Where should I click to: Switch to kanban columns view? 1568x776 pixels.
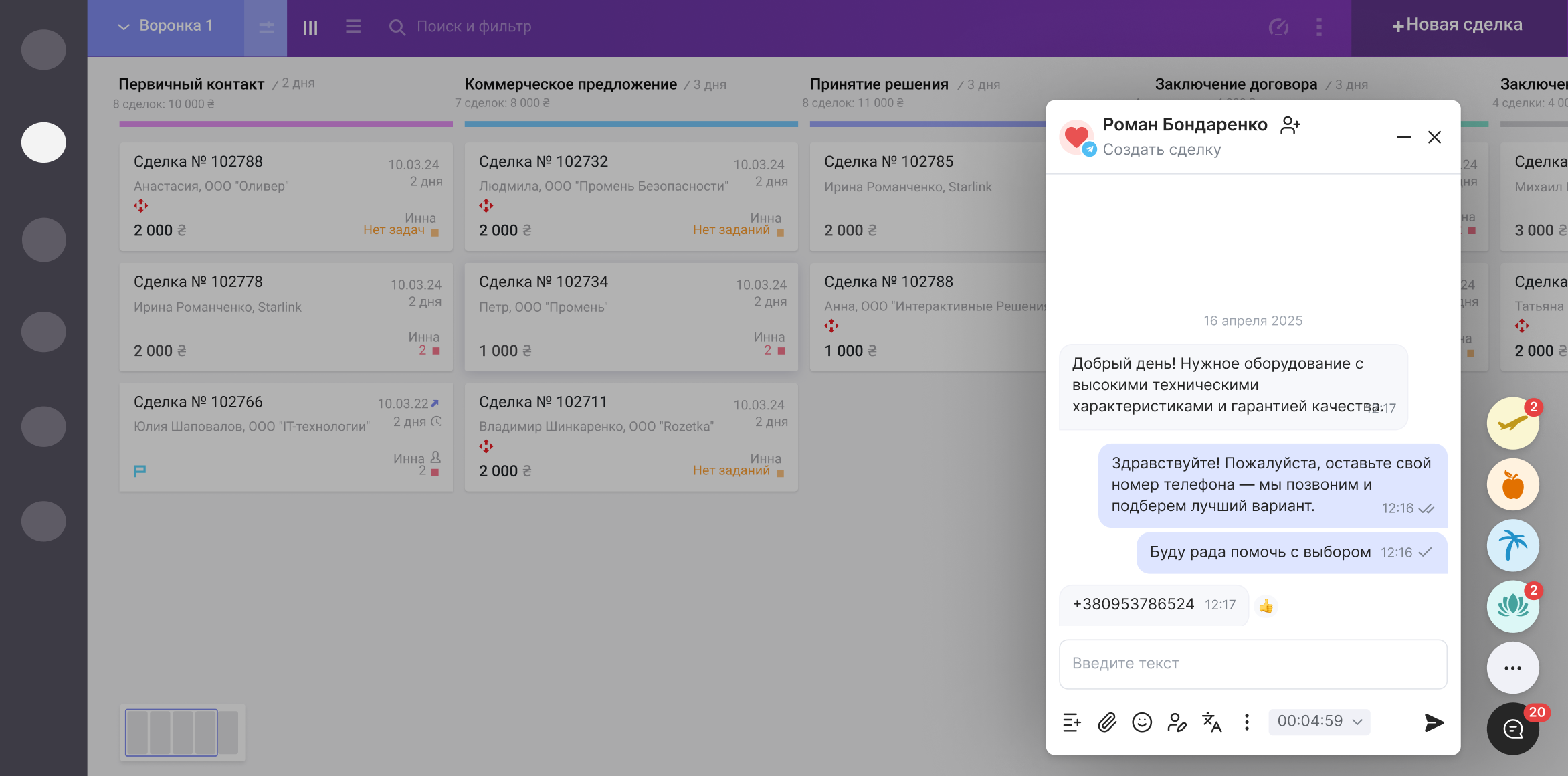310,27
